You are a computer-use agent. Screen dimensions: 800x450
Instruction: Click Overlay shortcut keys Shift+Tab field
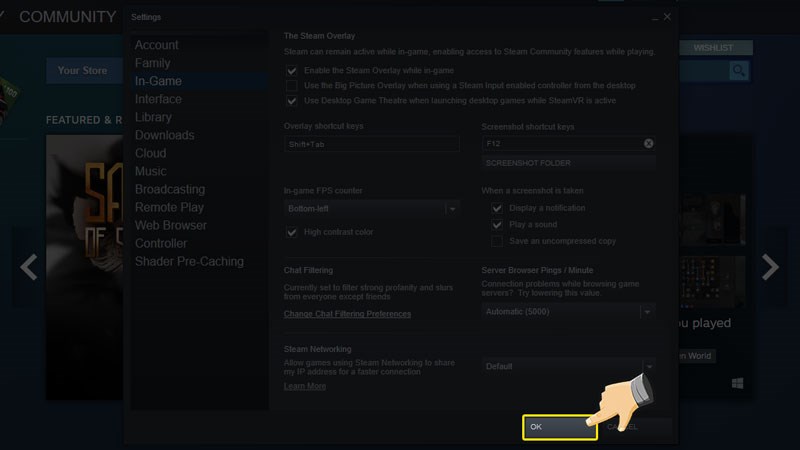coord(371,144)
